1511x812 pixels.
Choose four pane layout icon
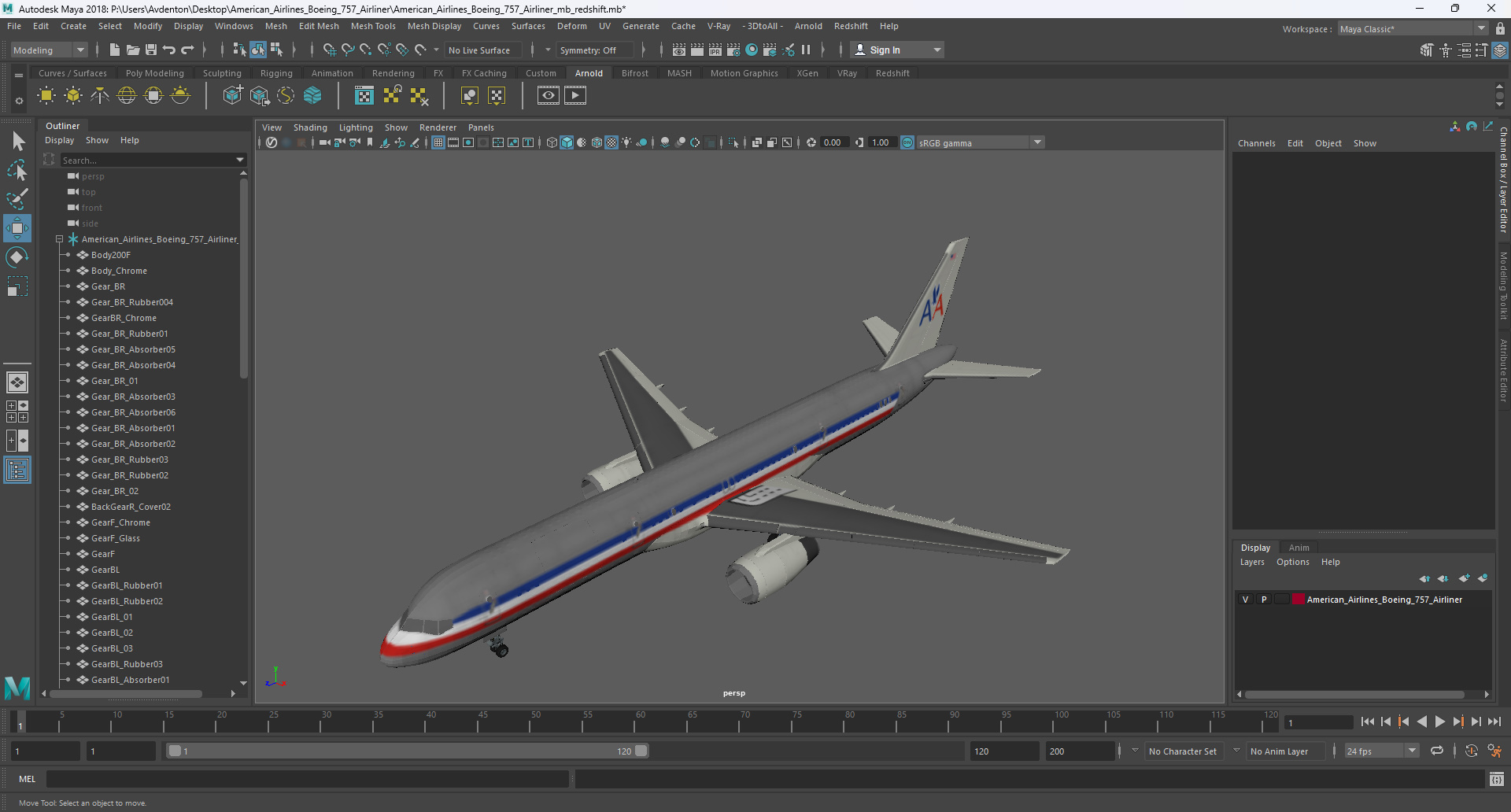[17, 412]
